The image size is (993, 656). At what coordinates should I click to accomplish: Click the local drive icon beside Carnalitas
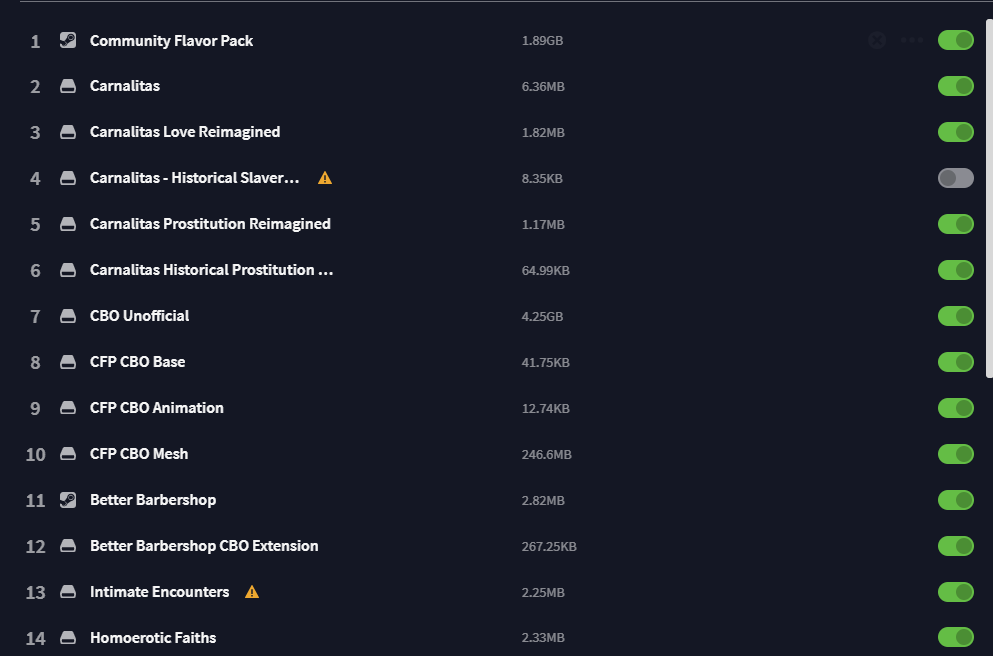[68, 86]
